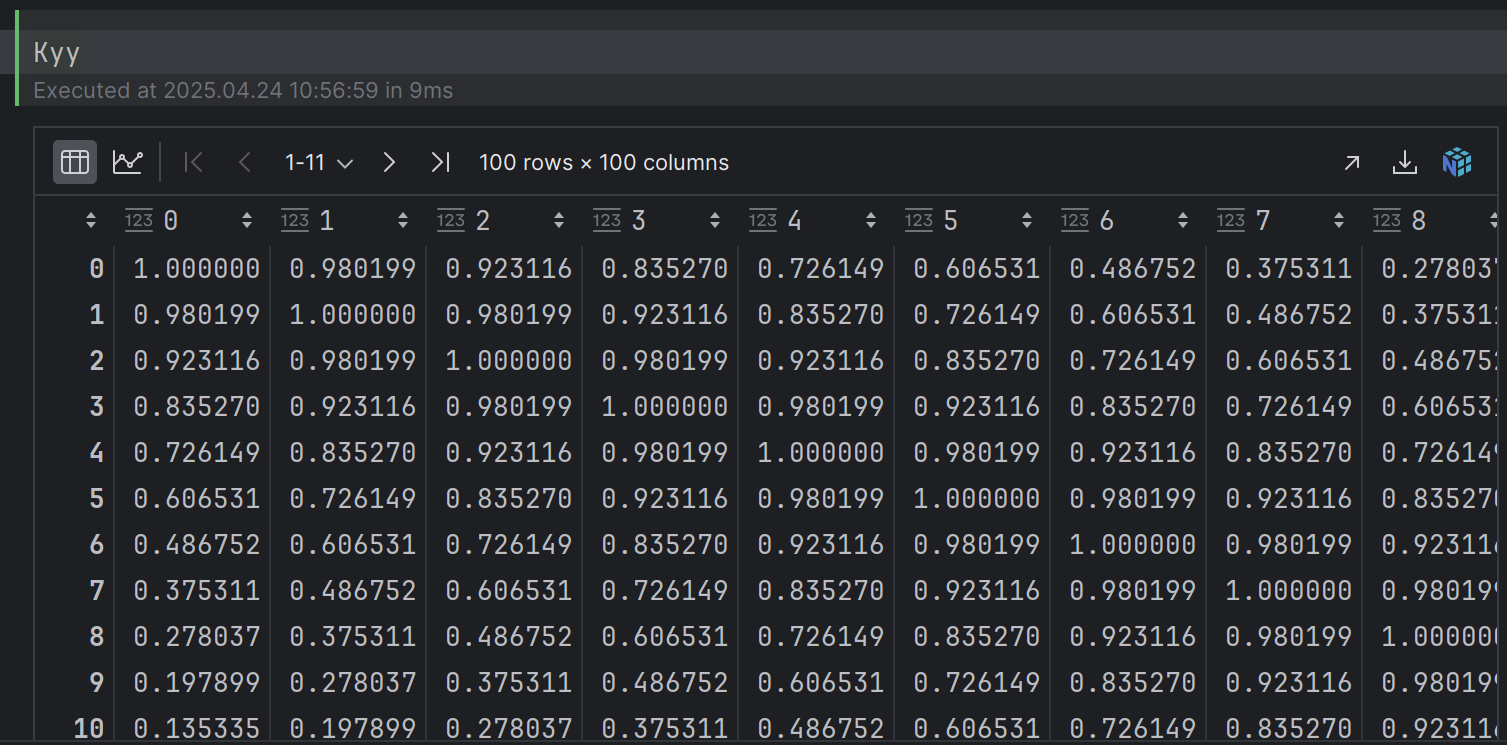
Task: Sort by column 7 using its sort arrows
Action: (x=1339, y=221)
